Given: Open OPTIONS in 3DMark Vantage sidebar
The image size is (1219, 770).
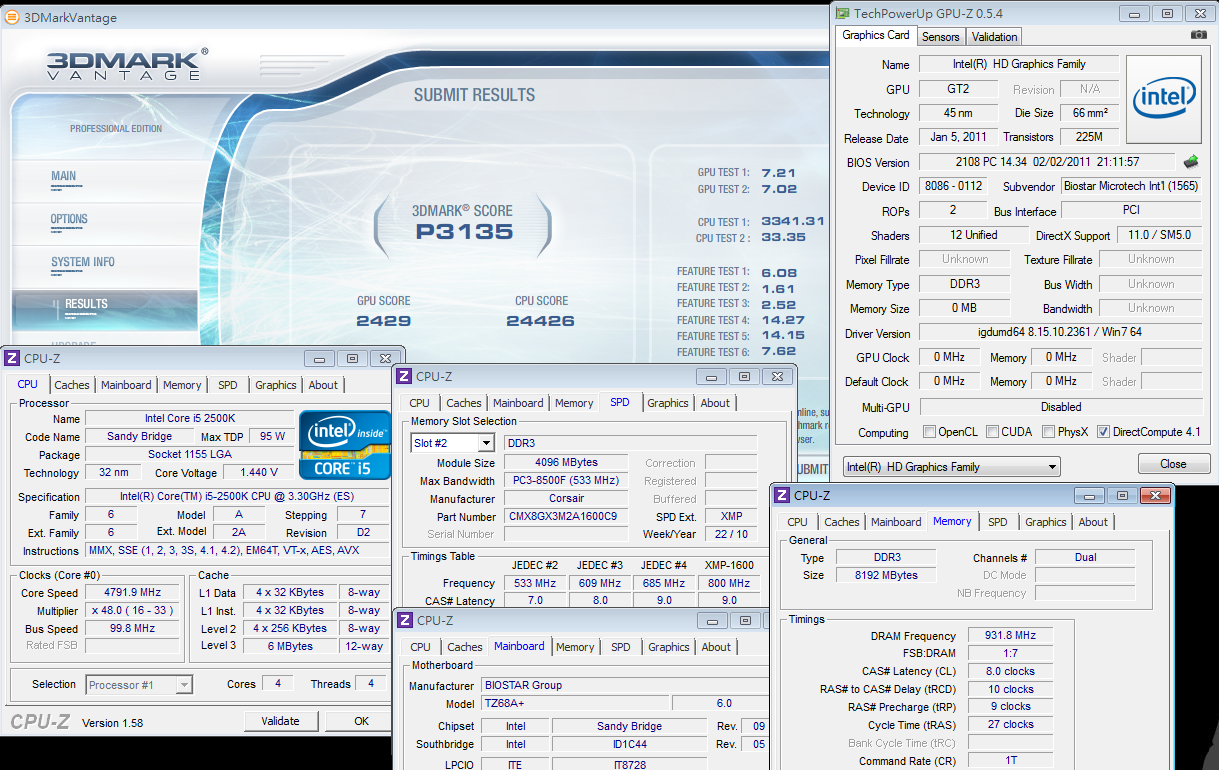Looking at the screenshot, I should (x=70, y=220).
